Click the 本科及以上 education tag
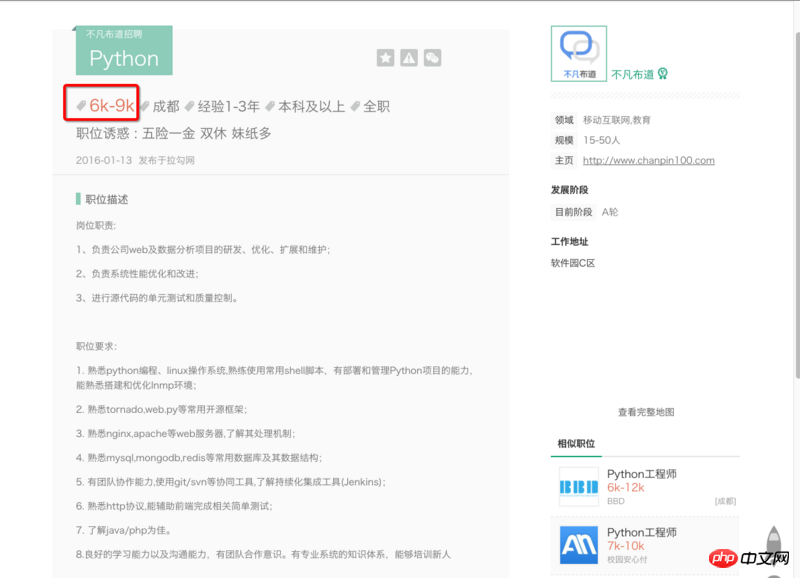800x578 pixels. [311, 106]
